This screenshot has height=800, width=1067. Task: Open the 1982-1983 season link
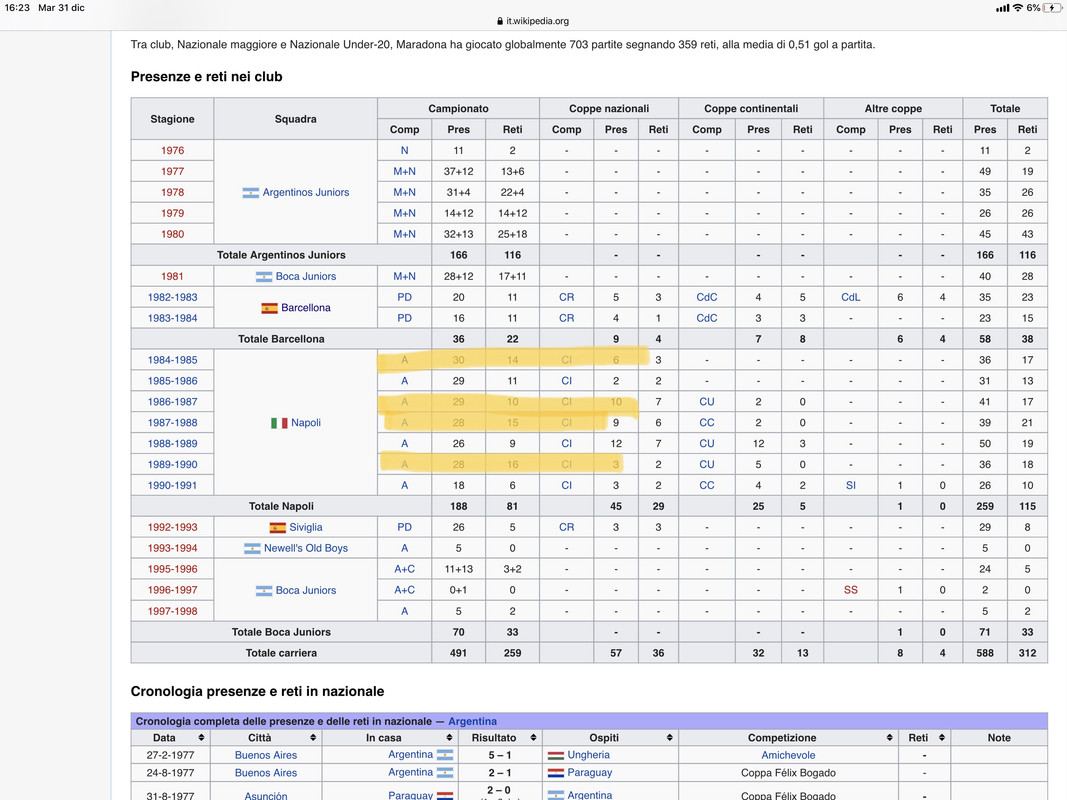(172, 297)
